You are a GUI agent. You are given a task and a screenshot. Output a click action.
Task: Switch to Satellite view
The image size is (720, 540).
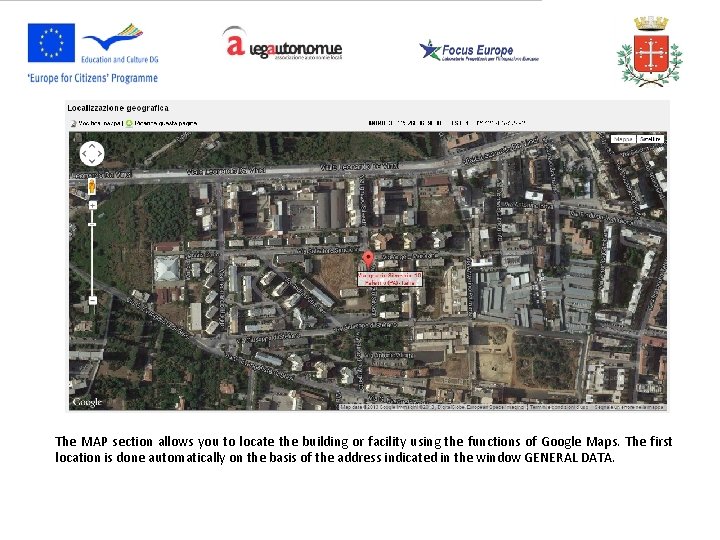650,139
